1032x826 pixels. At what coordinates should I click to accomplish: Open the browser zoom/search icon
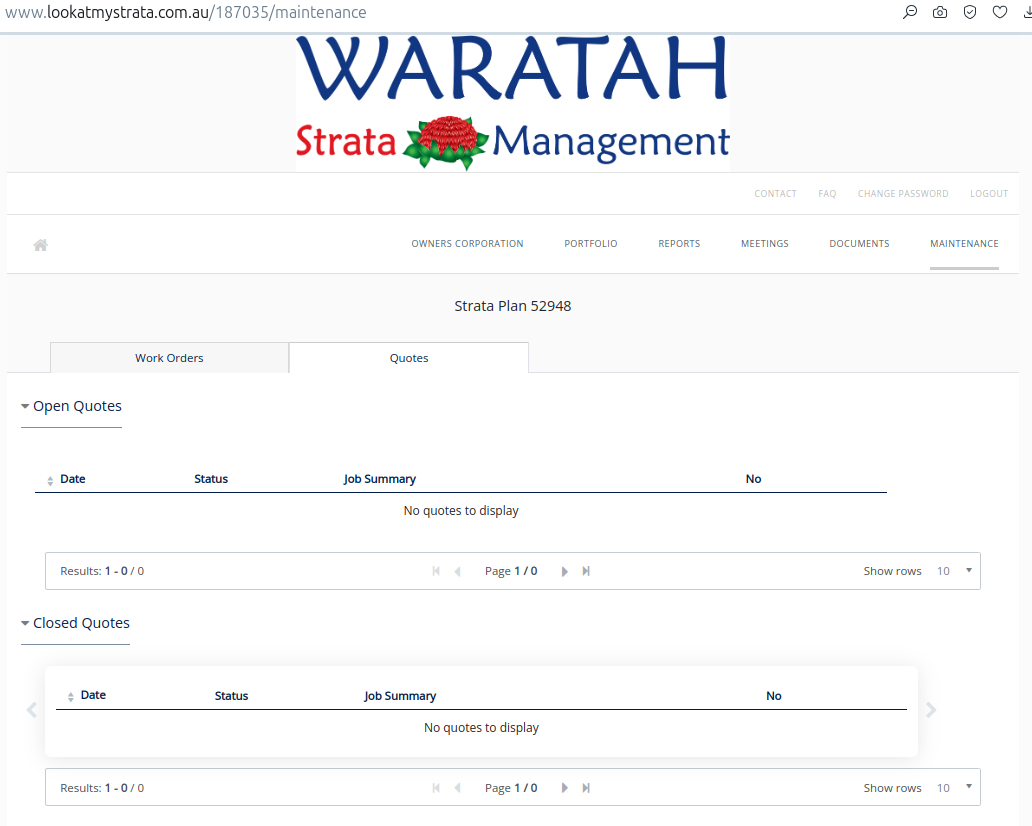pyautogui.click(x=910, y=12)
